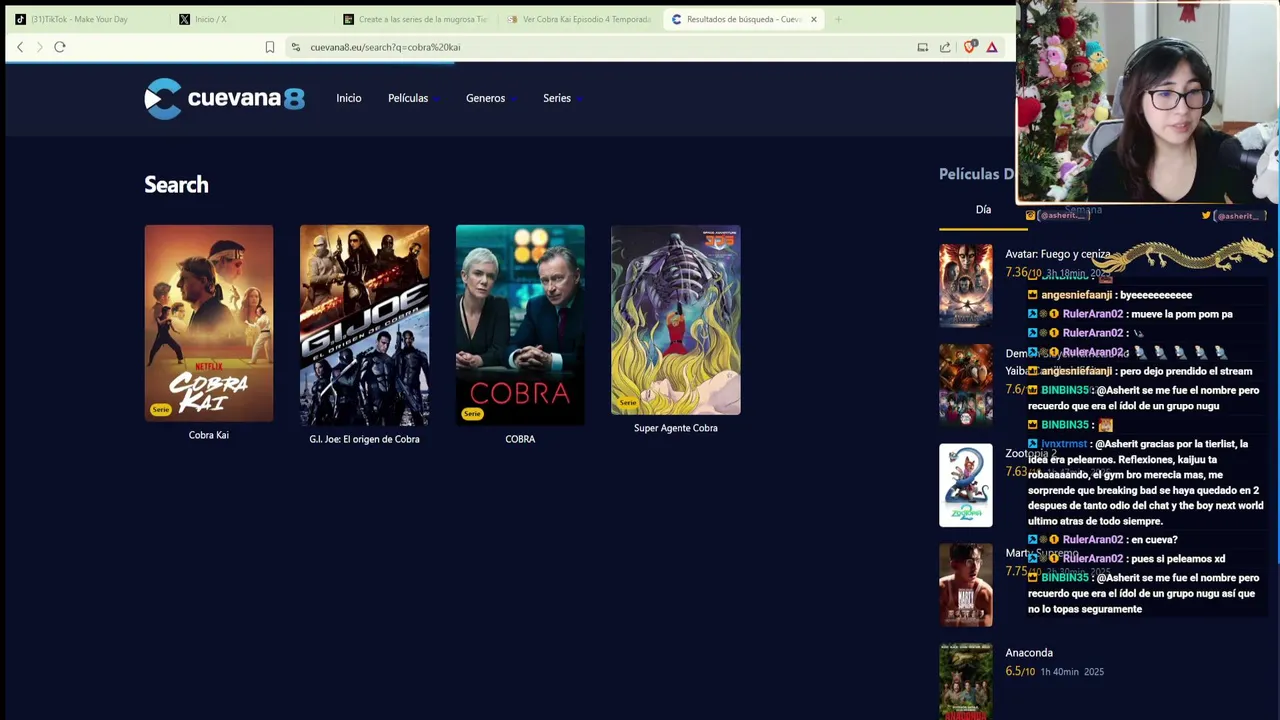This screenshot has width=1280, height=720.
Task: Open the Cobra Kai Netflix poster
Action: (209, 323)
